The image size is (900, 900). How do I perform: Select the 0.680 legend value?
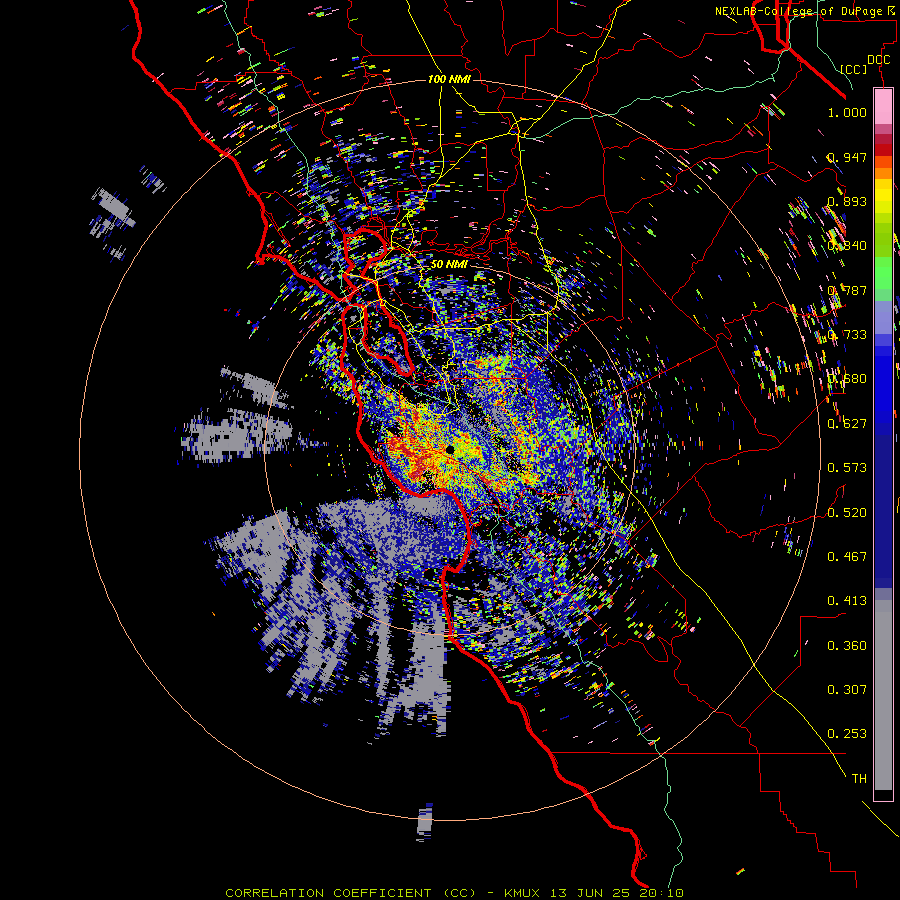coord(847,379)
